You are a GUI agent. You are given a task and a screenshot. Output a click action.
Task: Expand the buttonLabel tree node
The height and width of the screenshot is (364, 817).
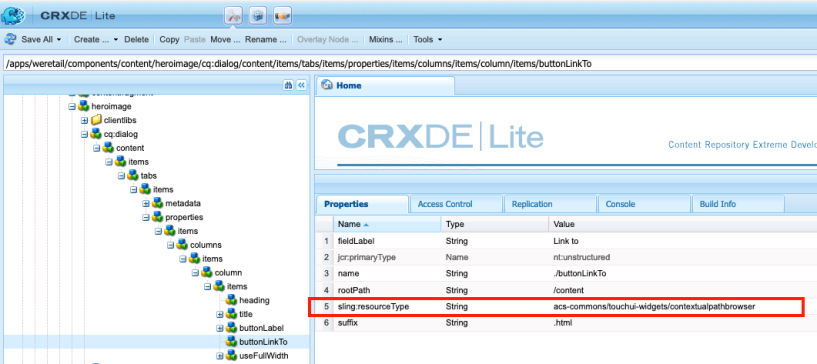click(x=220, y=328)
